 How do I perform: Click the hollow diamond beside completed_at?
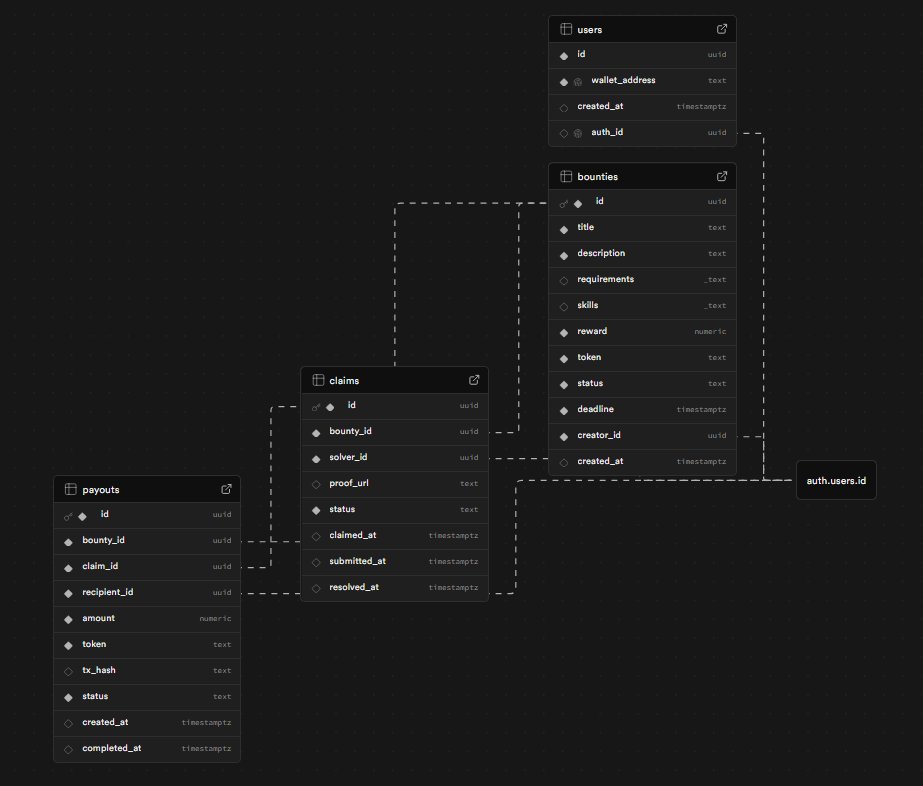[68, 749]
